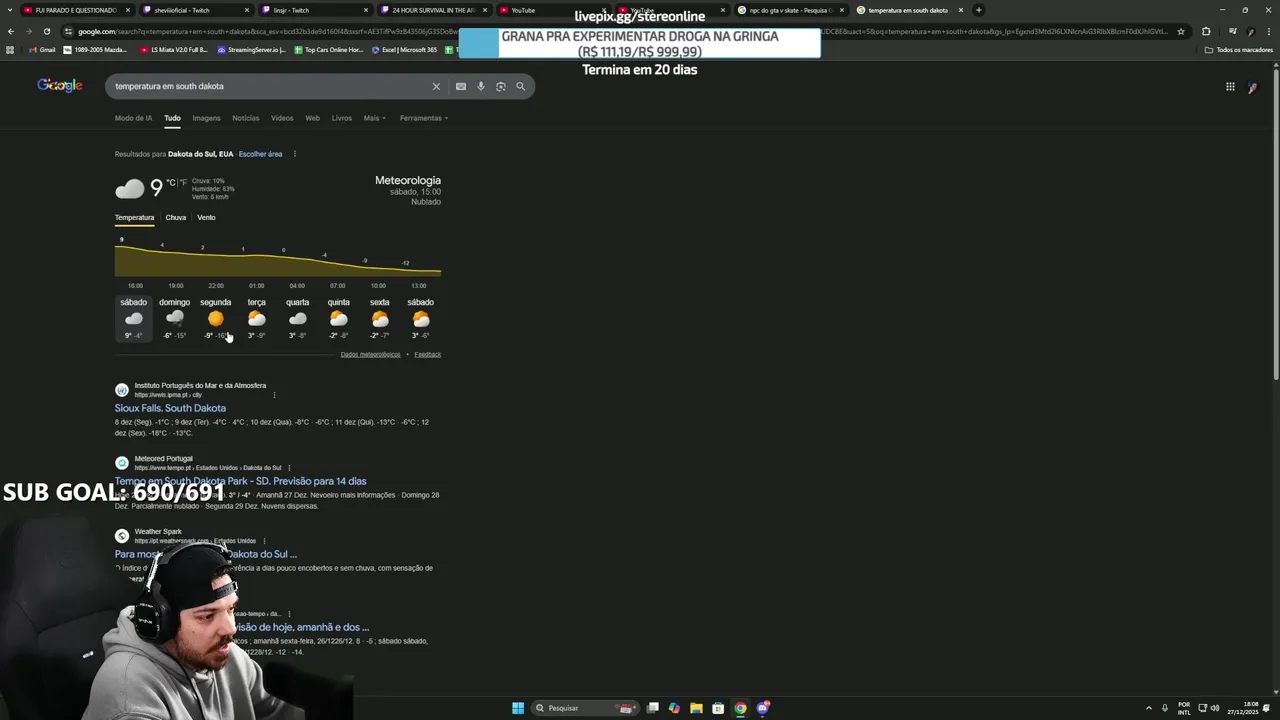1280x720 pixels.
Task: Open the three-dot menu beside Escolher área
Action: click(x=294, y=154)
